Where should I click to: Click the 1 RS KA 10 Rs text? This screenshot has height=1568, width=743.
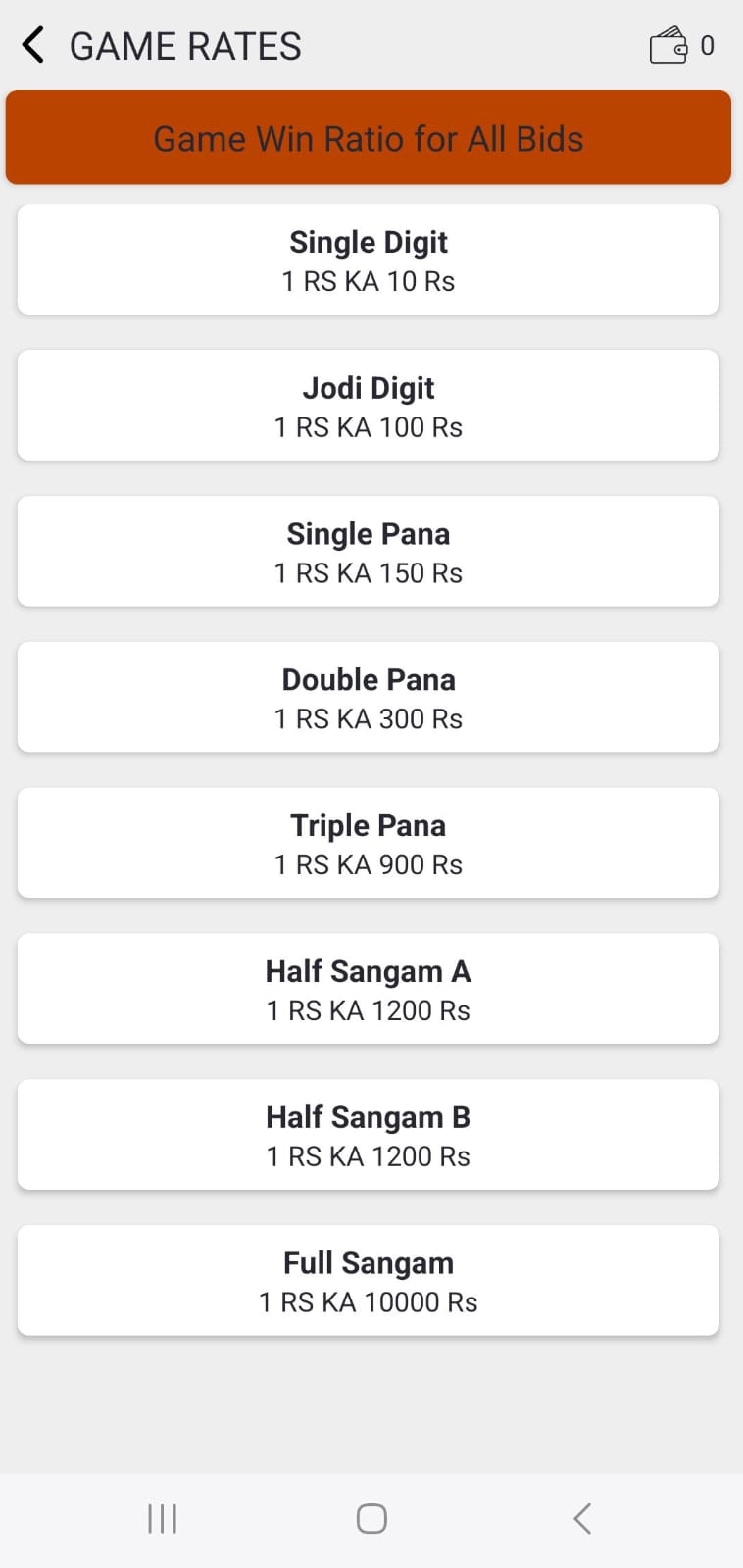point(369,282)
